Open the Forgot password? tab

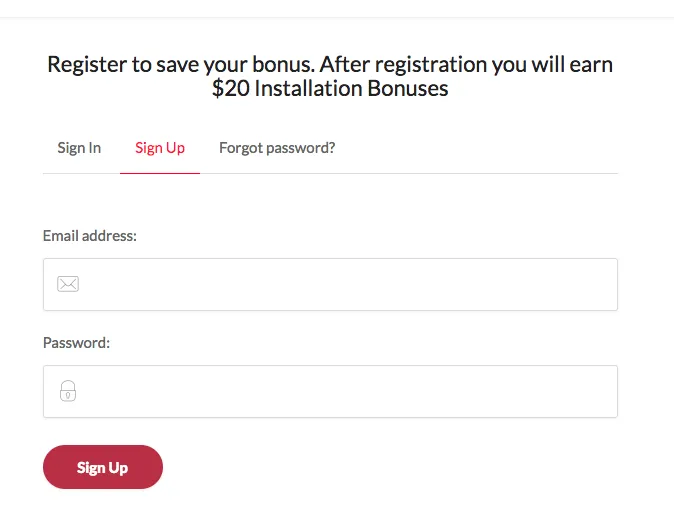(277, 148)
